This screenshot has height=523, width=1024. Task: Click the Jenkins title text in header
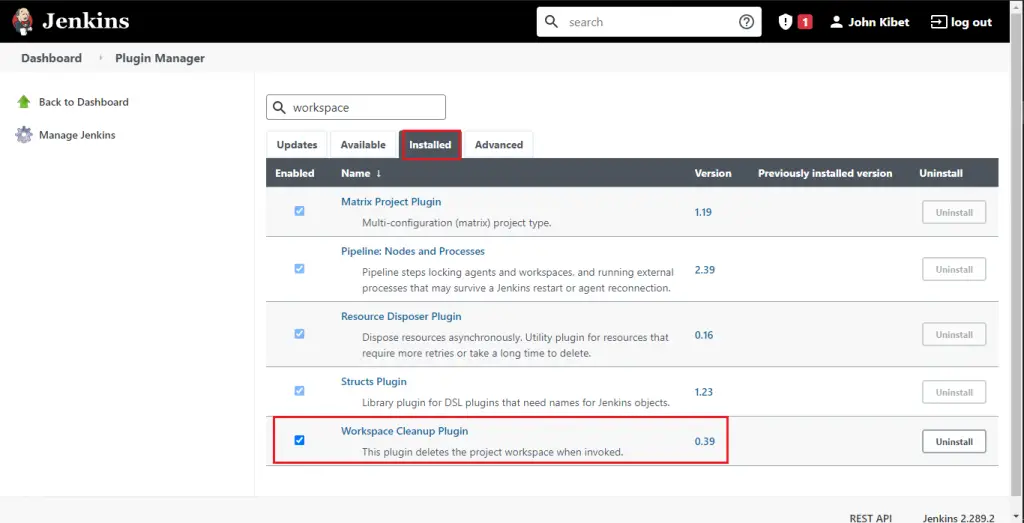pyautogui.click(x=86, y=22)
